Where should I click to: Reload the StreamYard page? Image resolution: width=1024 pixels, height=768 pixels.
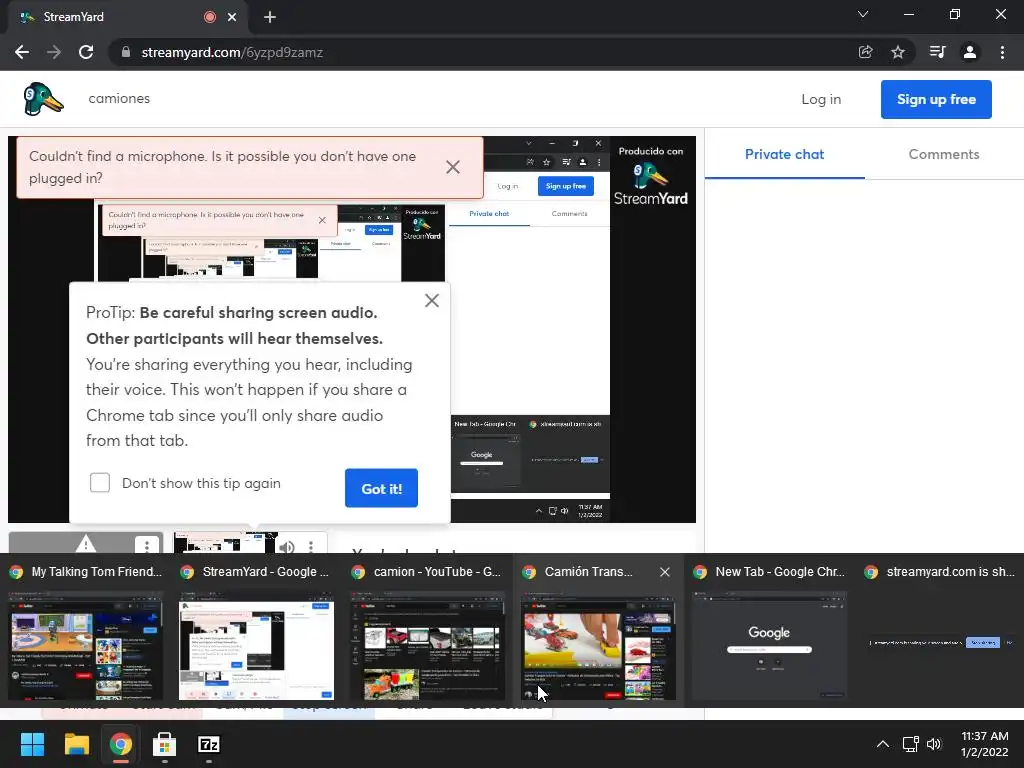[x=86, y=52]
